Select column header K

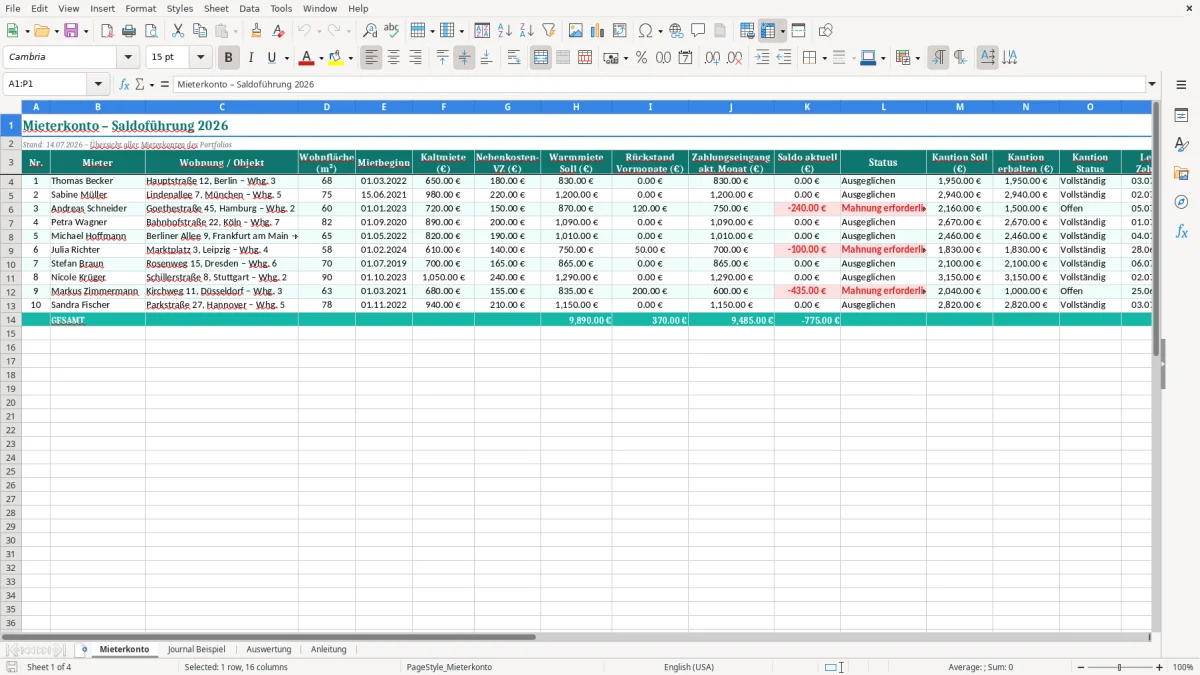(x=807, y=107)
